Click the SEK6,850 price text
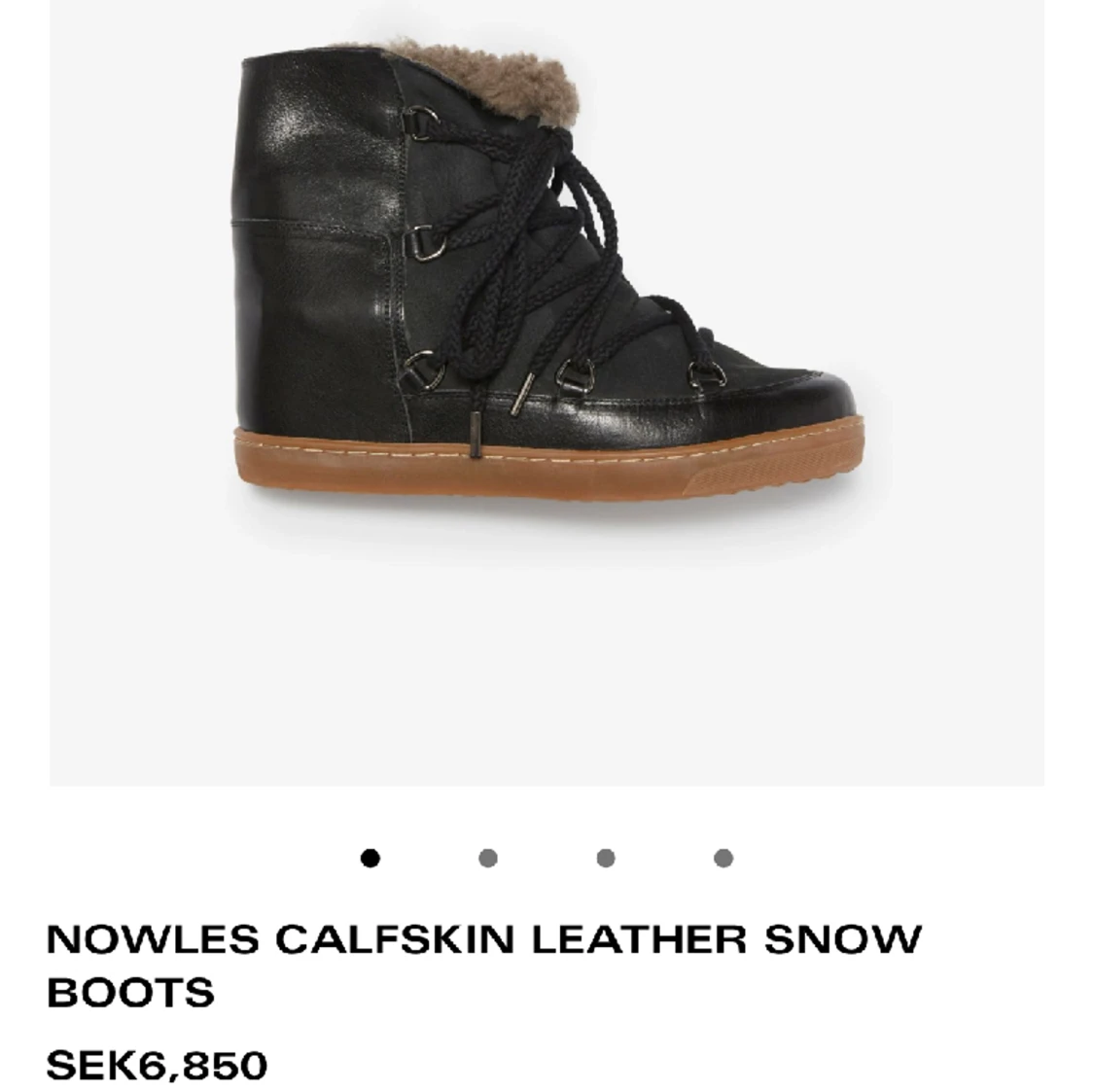This screenshot has width=1094, height=1092. coord(157,1066)
